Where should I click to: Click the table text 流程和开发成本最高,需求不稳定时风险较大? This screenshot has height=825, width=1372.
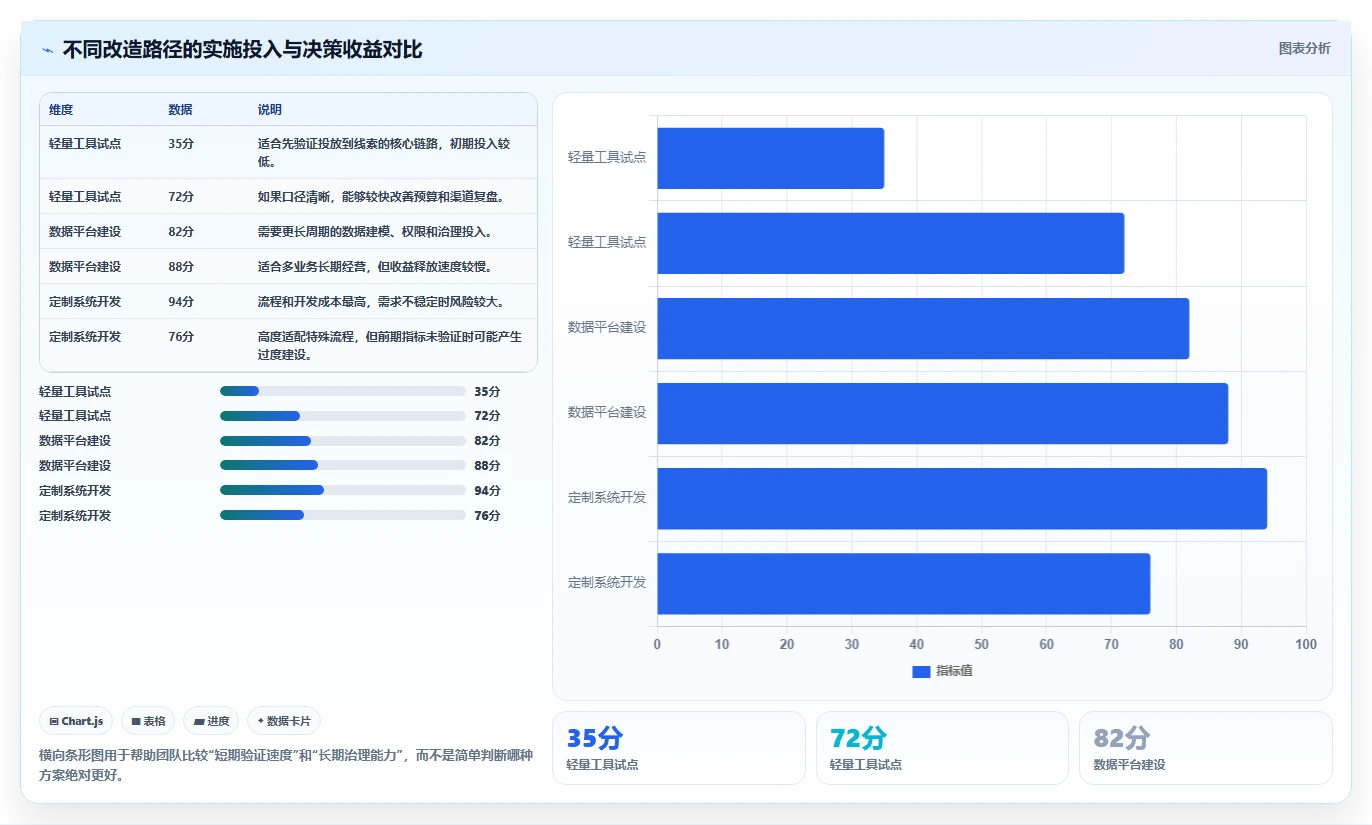click(x=381, y=302)
